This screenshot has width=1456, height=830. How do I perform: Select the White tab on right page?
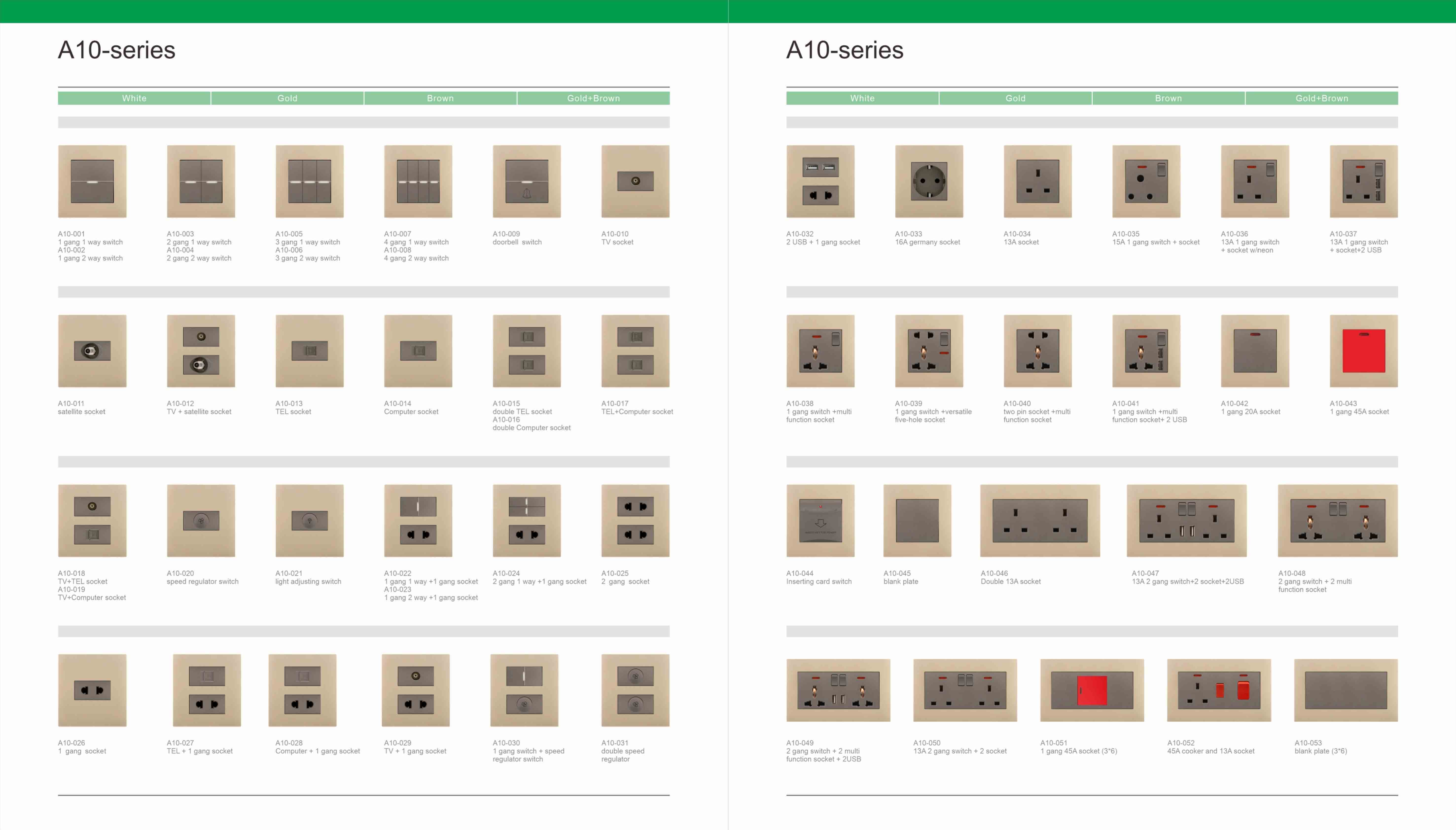tap(863, 98)
